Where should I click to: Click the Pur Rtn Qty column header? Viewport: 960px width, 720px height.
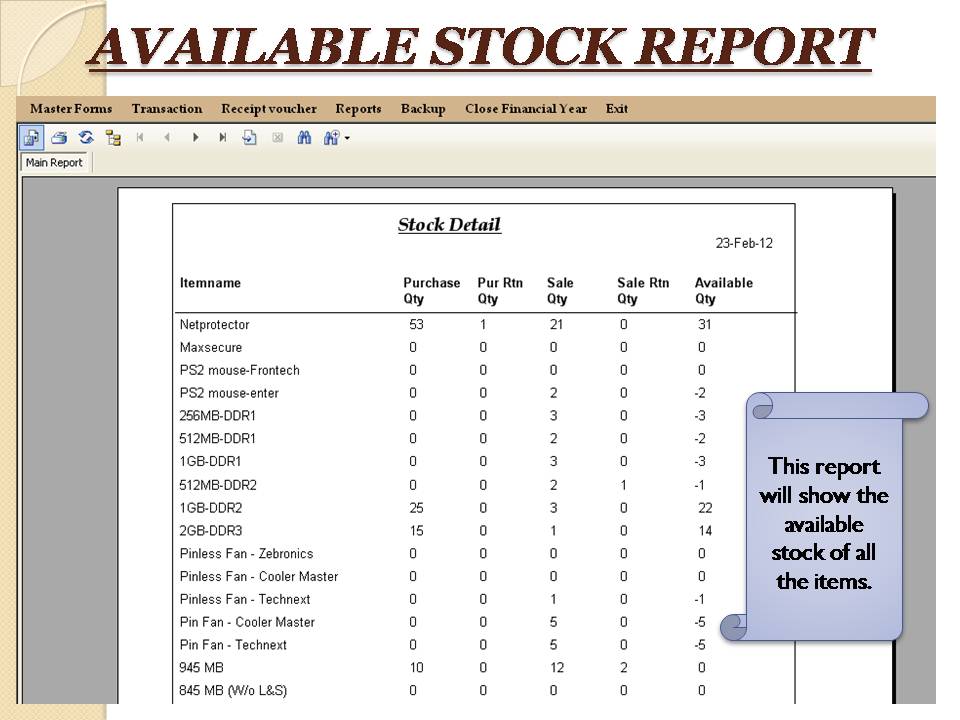(500, 291)
